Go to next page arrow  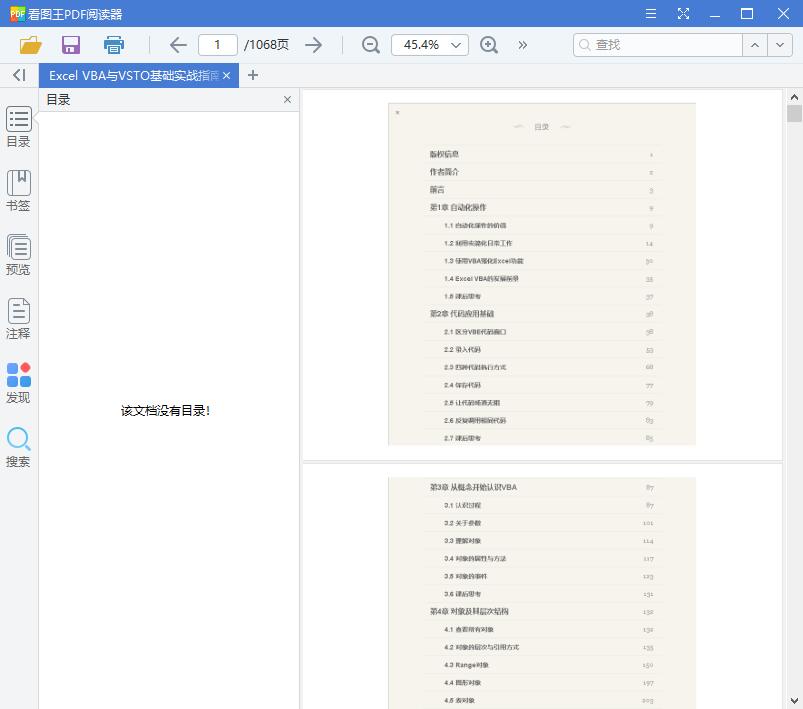click(313, 45)
